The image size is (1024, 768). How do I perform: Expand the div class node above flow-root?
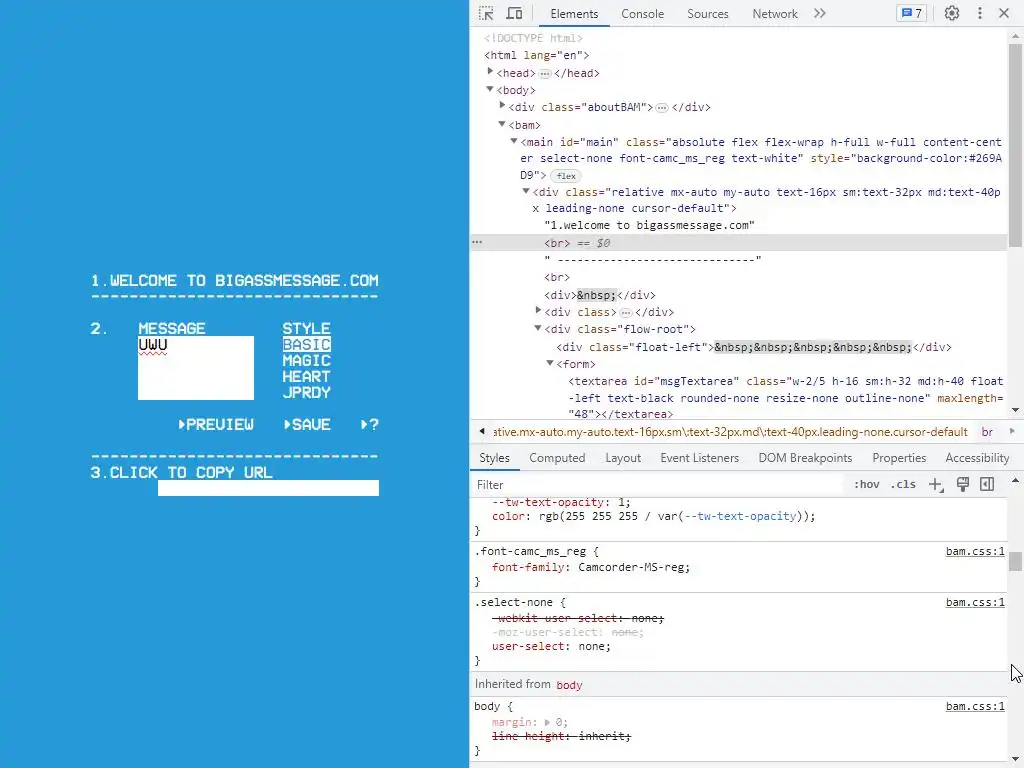[x=538, y=311]
